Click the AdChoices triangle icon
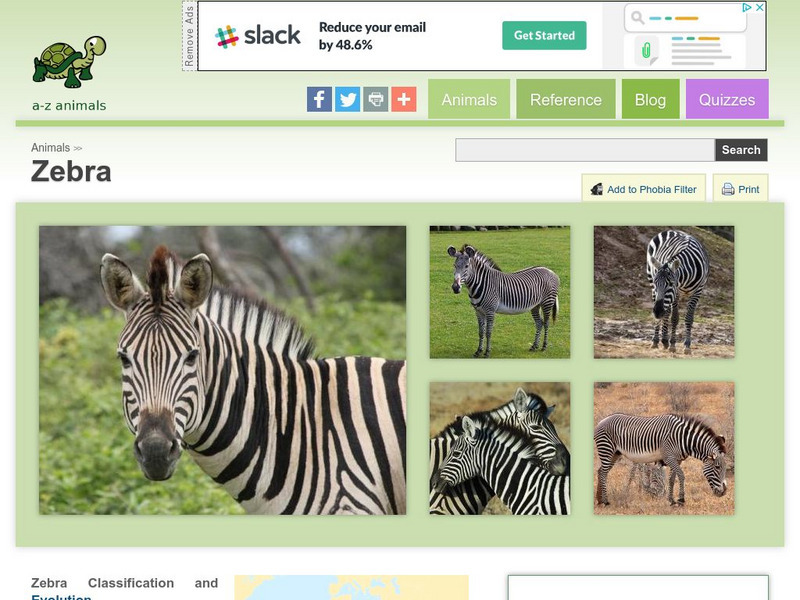 point(747,7)
